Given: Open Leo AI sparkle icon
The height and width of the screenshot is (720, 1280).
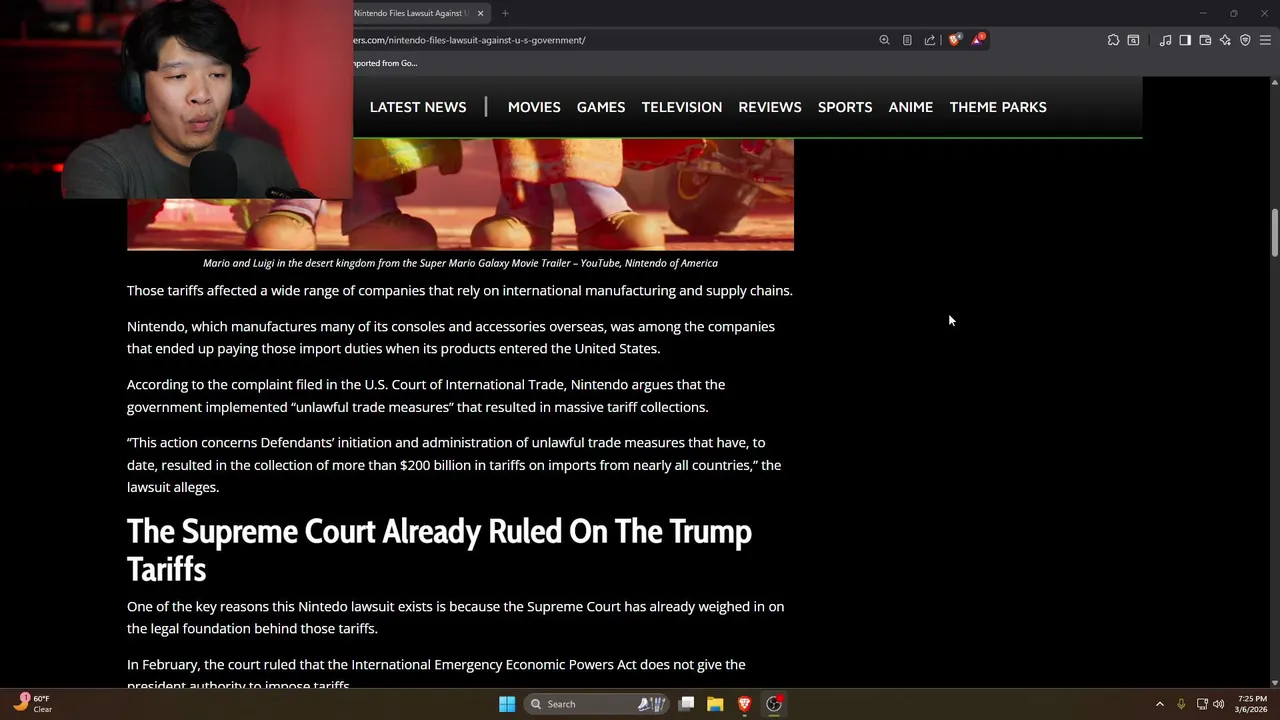Looking at the screenshot, I should coord(1225,40).
